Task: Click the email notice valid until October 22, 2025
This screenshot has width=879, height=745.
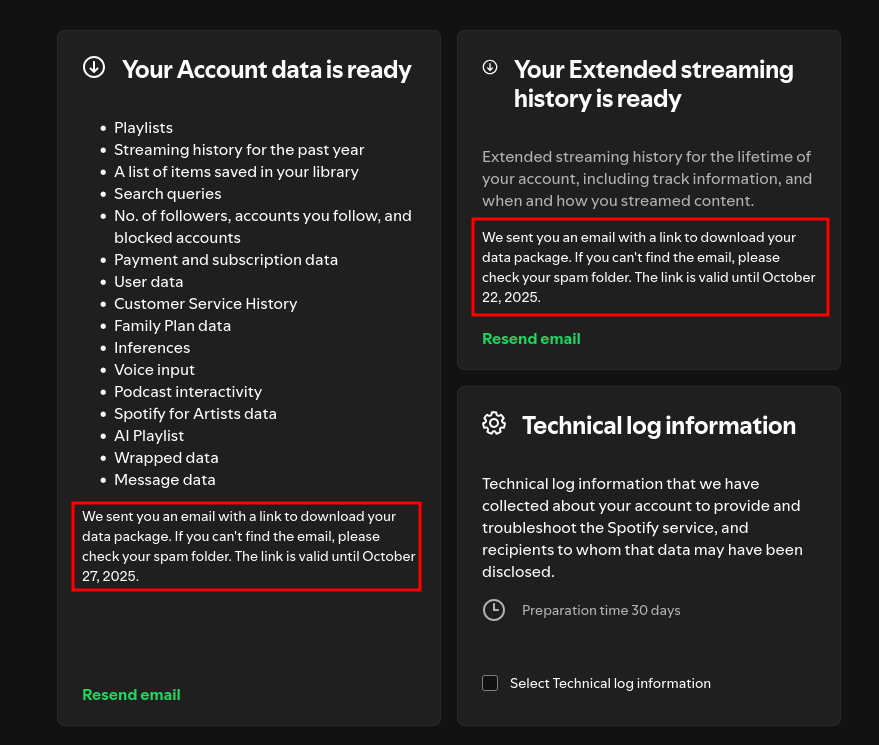Action: (650, 267)
